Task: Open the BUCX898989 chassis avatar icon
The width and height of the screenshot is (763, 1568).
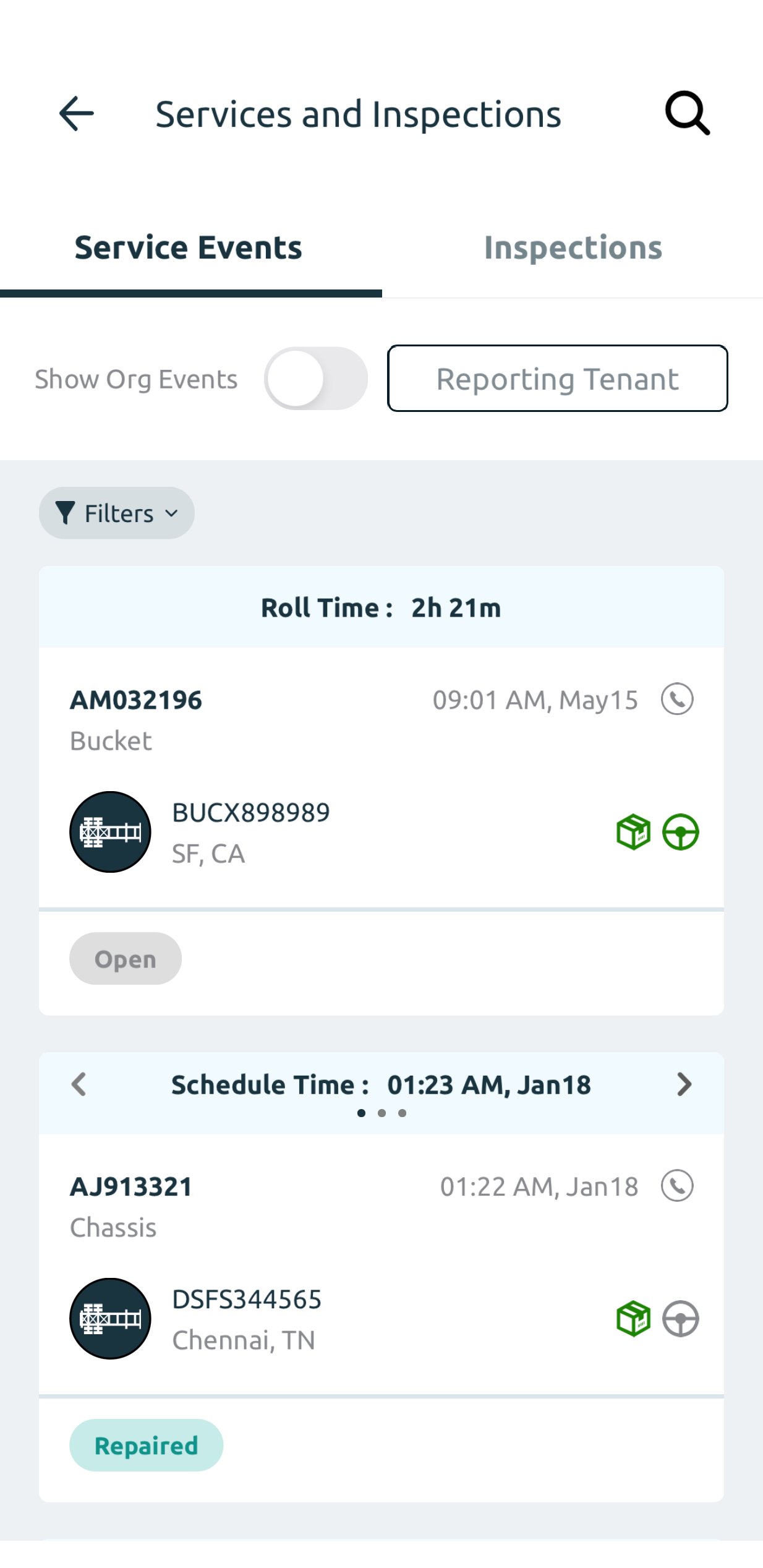Action: pos(110,832)
